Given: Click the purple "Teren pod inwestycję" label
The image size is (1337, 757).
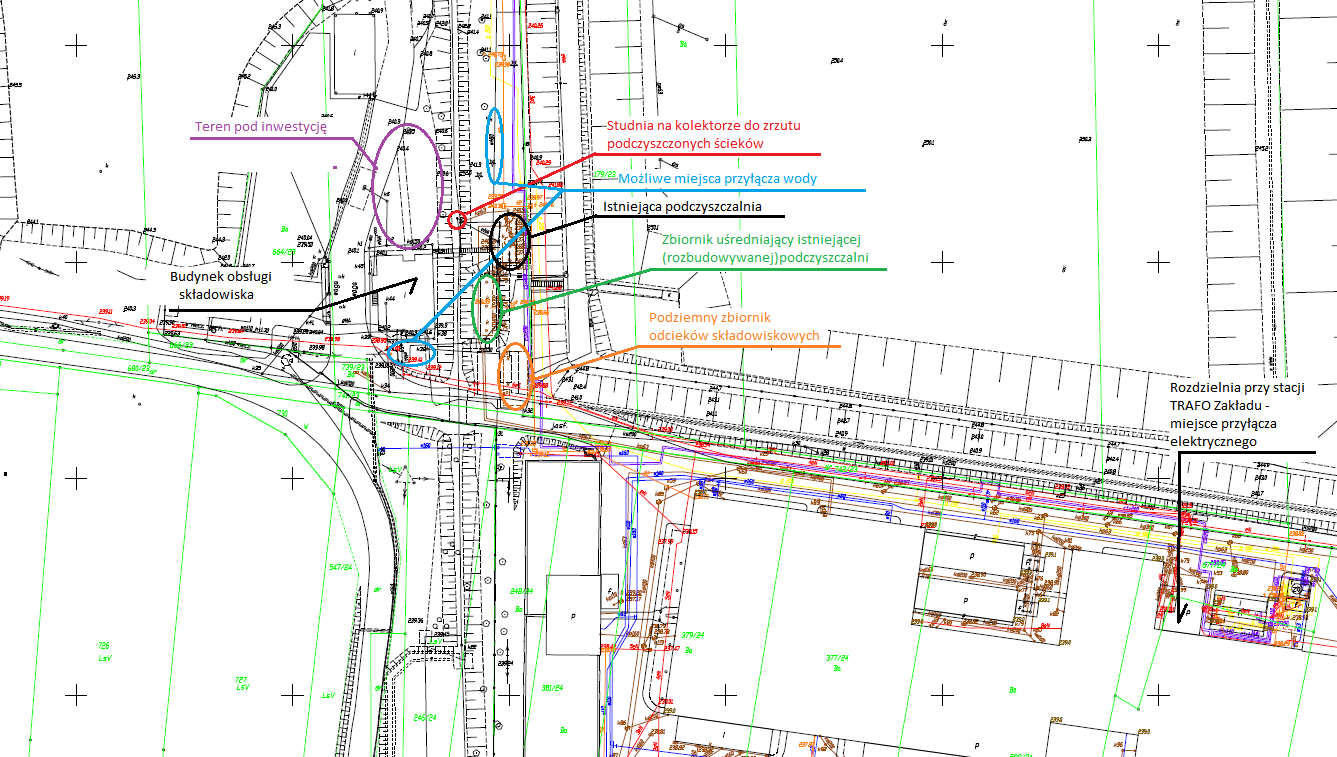Looking at the screenshot, I should pyautogui.click(x=260, y=129).
